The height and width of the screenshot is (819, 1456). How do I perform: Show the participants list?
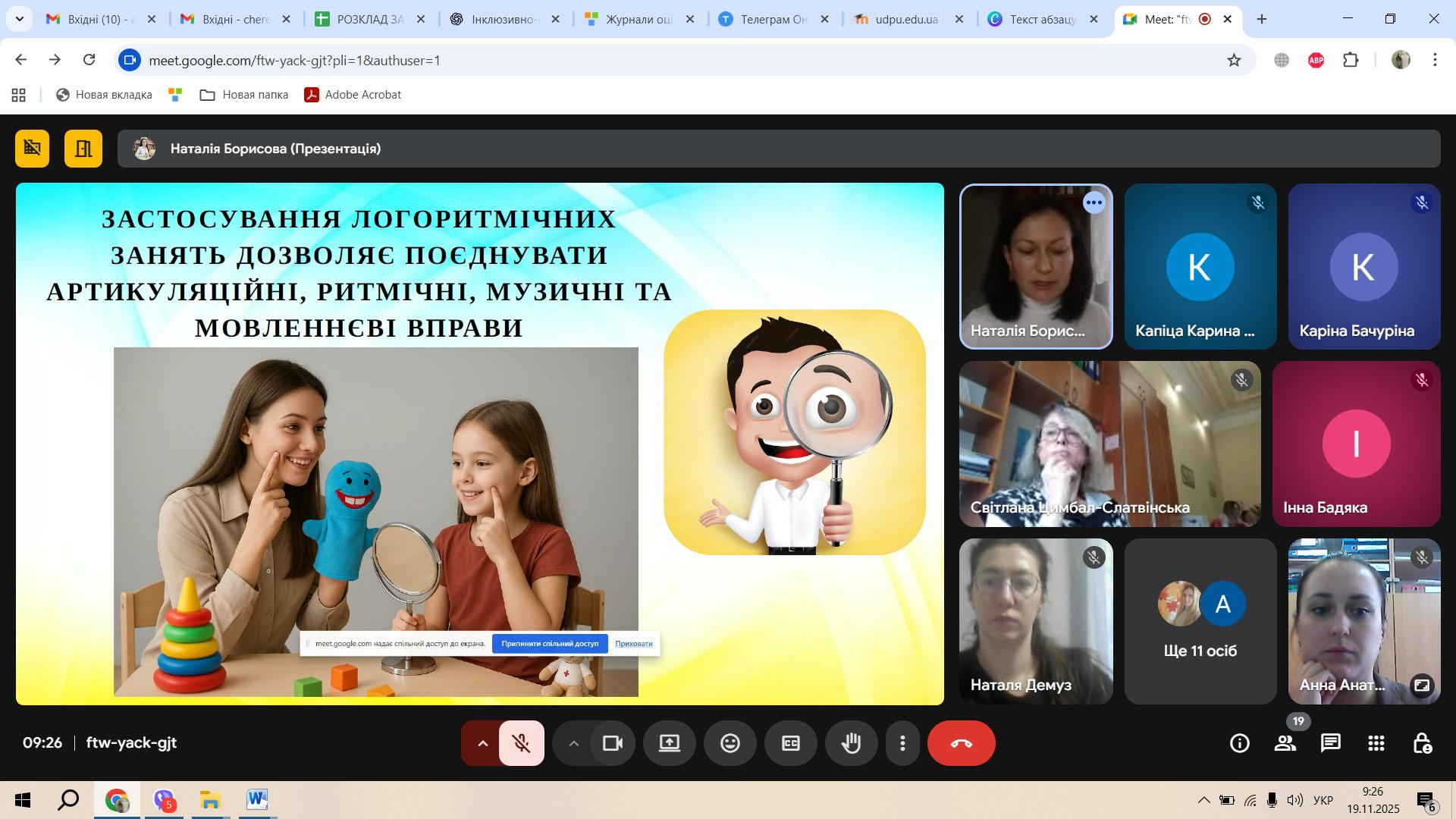coord(1285,743)
